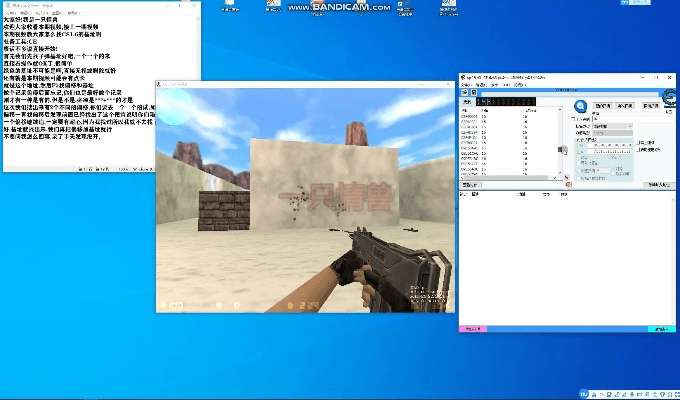Open the second menu in Cheat Engine menu bar

pyautogui.click(x=481, y=85)
